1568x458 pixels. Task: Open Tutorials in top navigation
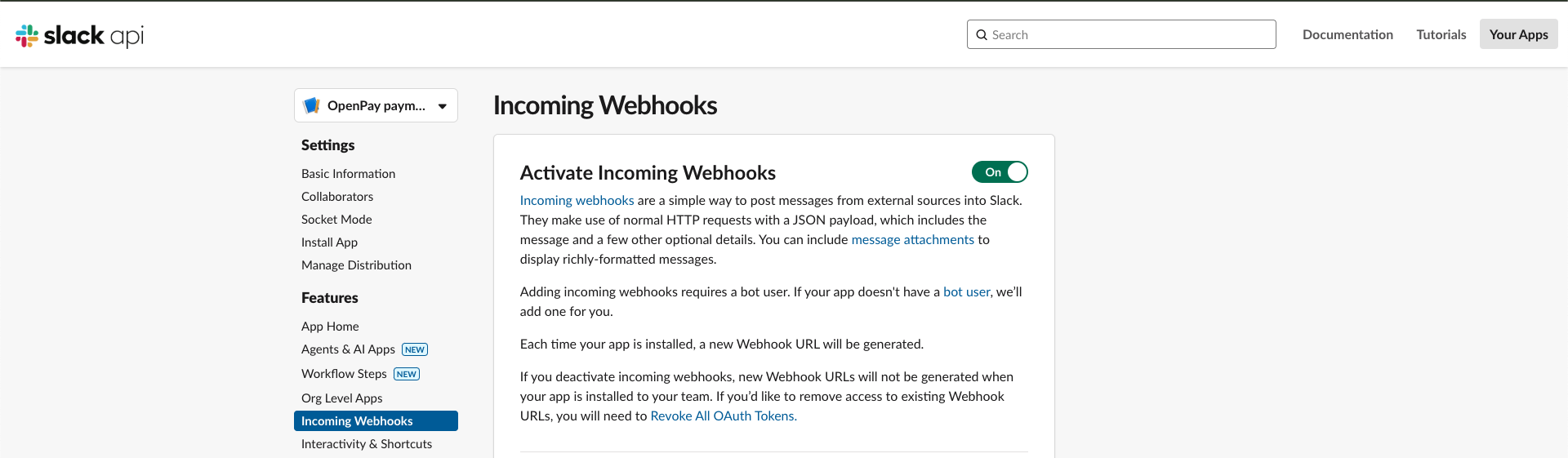(x=1441, y=34)
